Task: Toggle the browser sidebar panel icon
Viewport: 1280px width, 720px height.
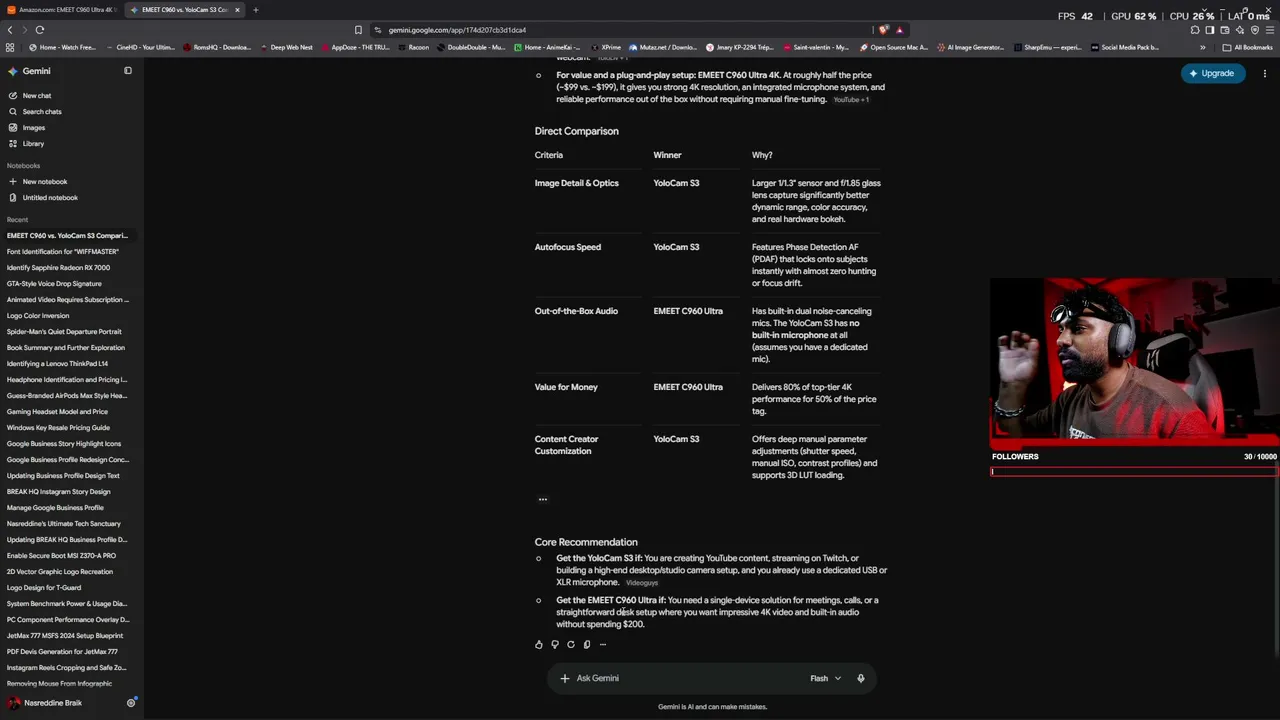Action: tap(1210, 30)
